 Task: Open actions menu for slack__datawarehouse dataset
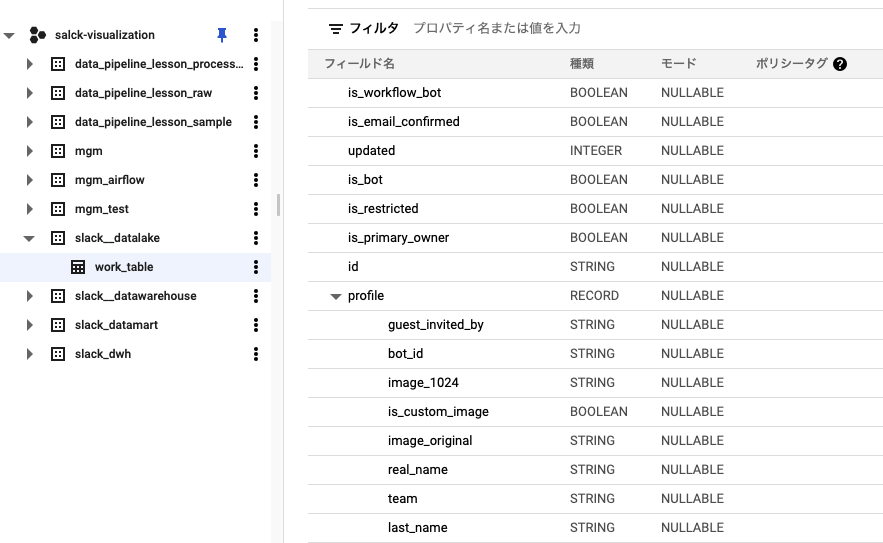[x=256, y=296]
